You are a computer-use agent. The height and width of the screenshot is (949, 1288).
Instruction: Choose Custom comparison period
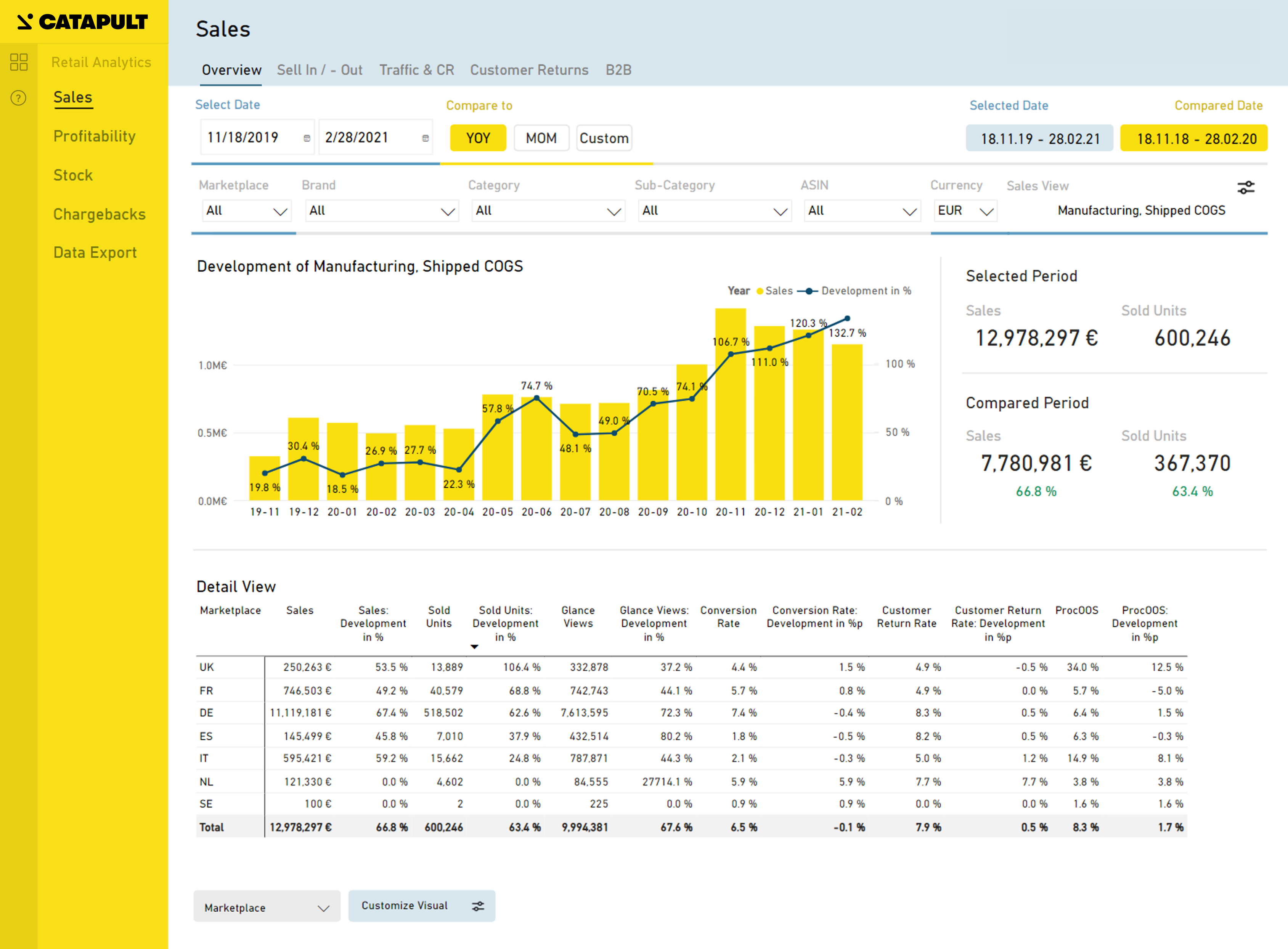coord(604,138)
